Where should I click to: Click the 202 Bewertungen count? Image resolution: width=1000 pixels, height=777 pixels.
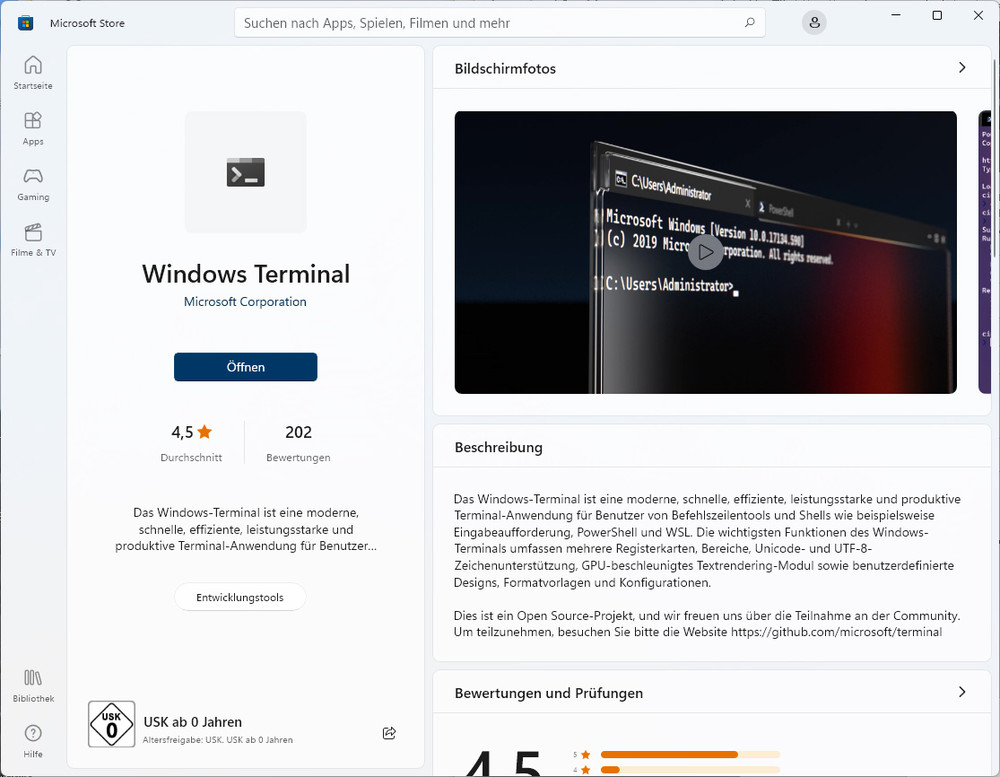pyautogui.click(x=298, y=443)
